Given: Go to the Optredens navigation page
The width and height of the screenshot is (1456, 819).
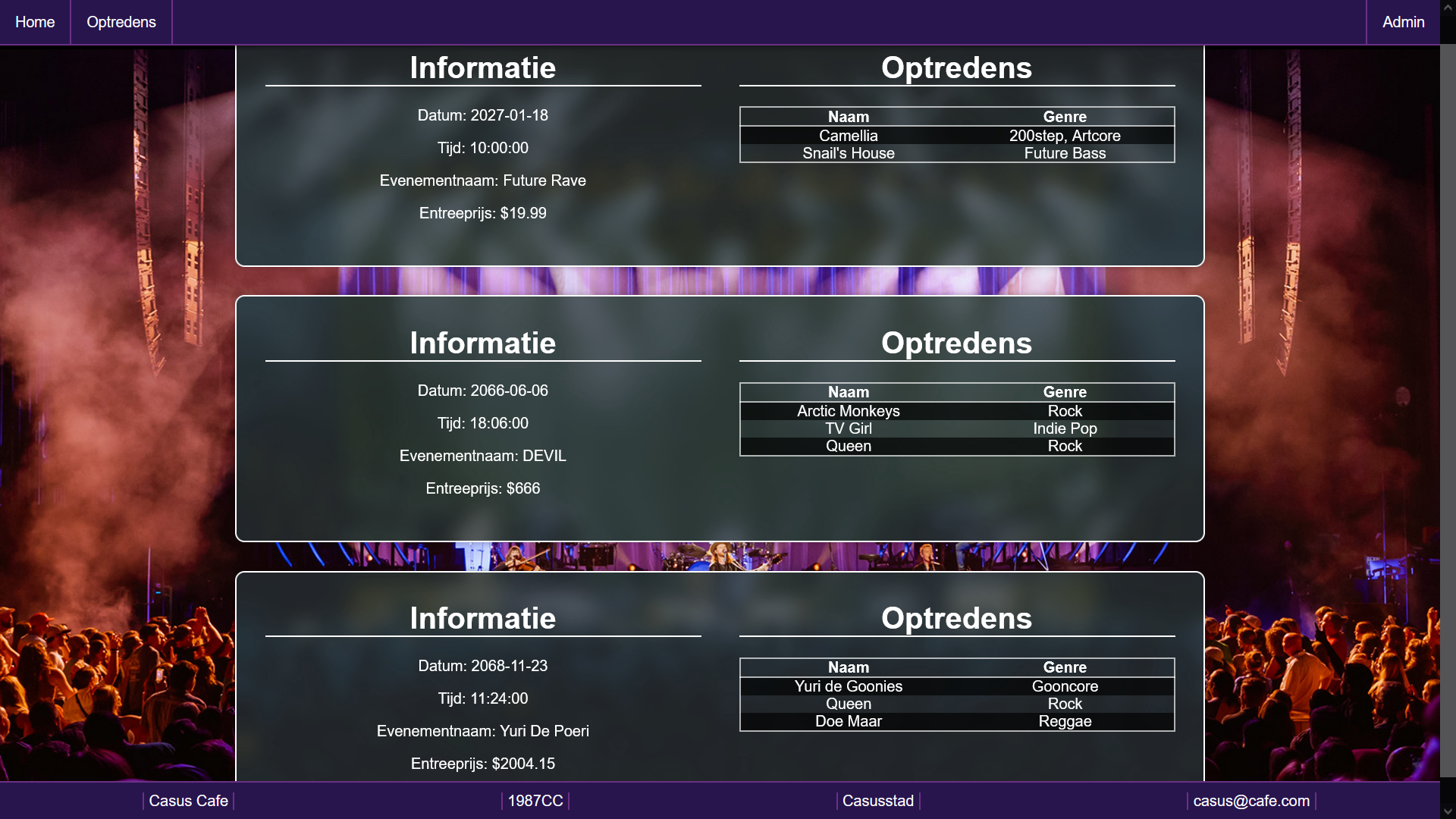Looking at the screenshot, I should [x=121, y=22].
